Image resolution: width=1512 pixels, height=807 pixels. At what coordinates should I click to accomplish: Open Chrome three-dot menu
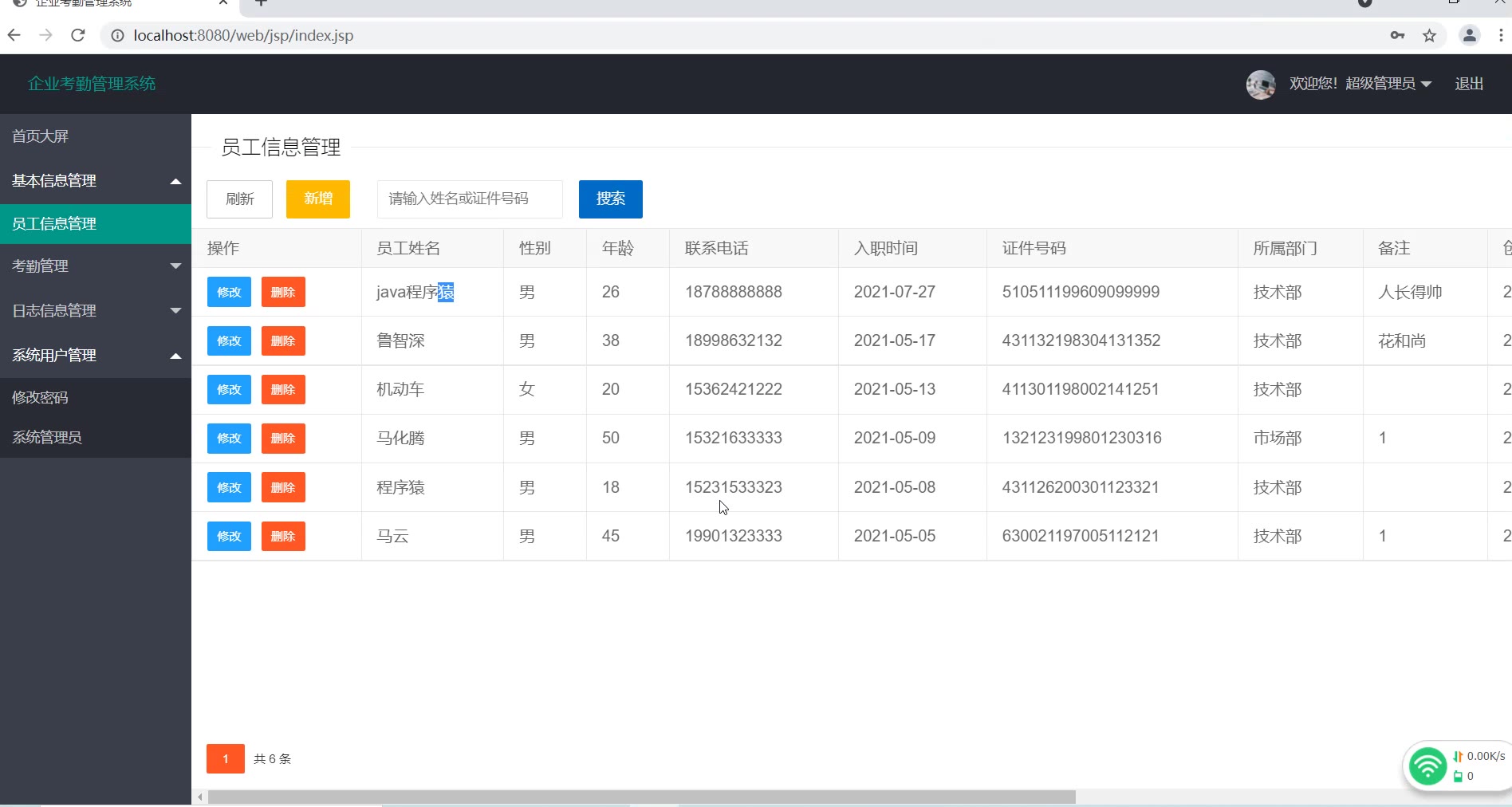point(1501,35)
